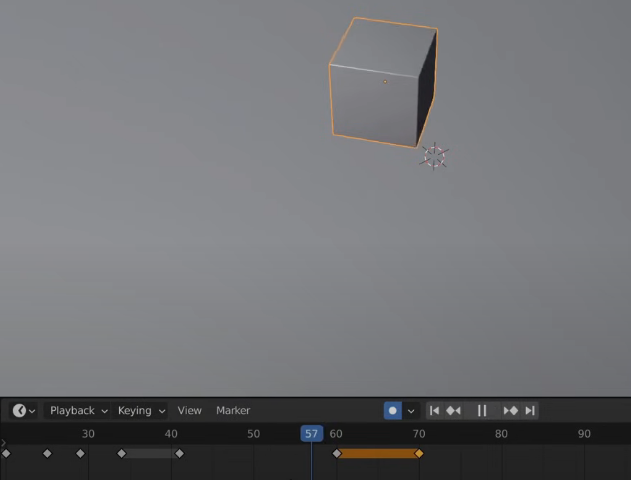Screen dimensions: 631x480
Task: Jump to previous keyframe
Action: click(x=453, y=410)
